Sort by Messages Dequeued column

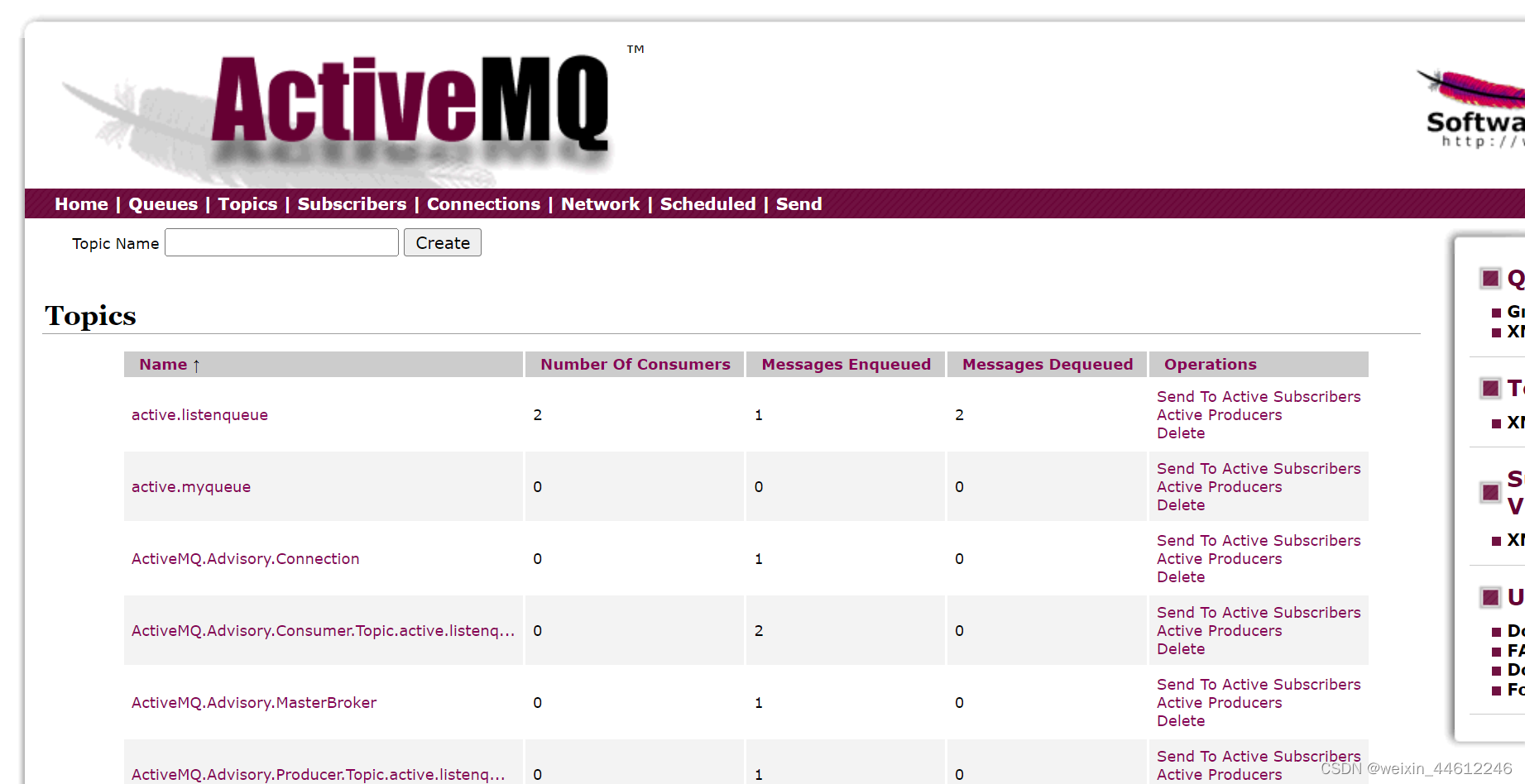tap(1048, 364)
